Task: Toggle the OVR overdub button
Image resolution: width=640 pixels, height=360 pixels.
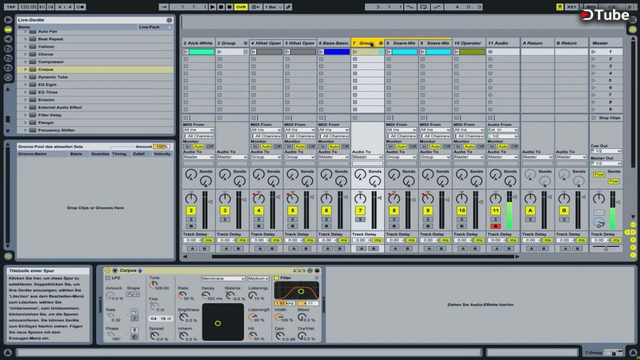Action: pos(241,7)
